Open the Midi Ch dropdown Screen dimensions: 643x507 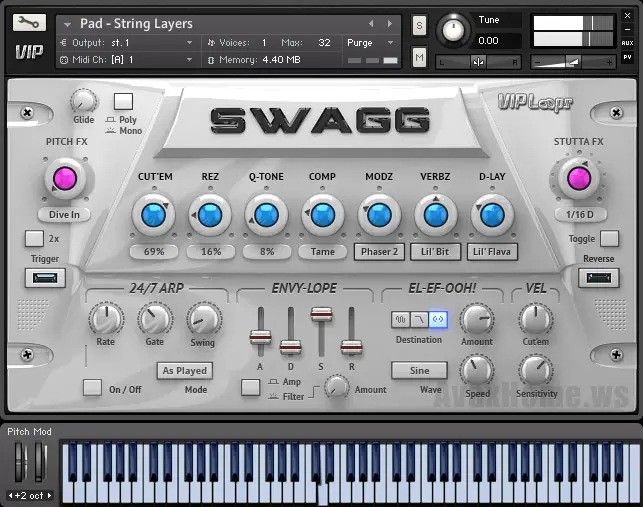pos(189,59)
